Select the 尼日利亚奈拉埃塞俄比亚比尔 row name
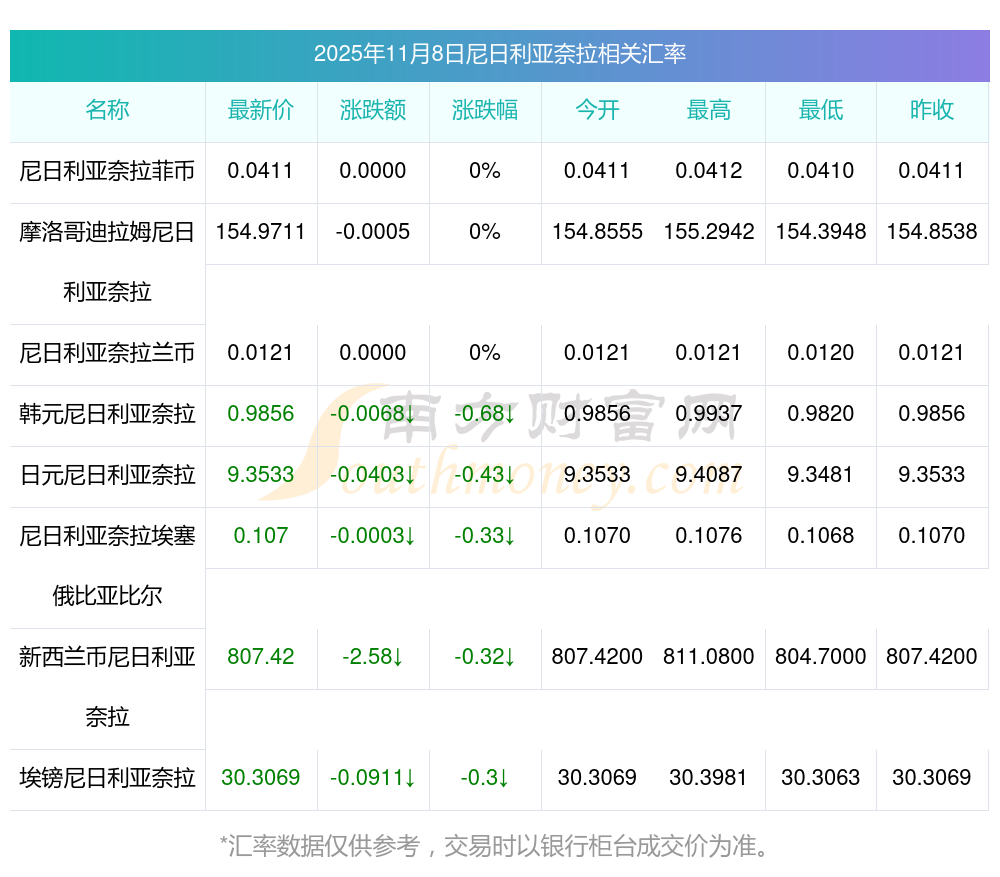The image size is (1000, 877). coord(107,566)
